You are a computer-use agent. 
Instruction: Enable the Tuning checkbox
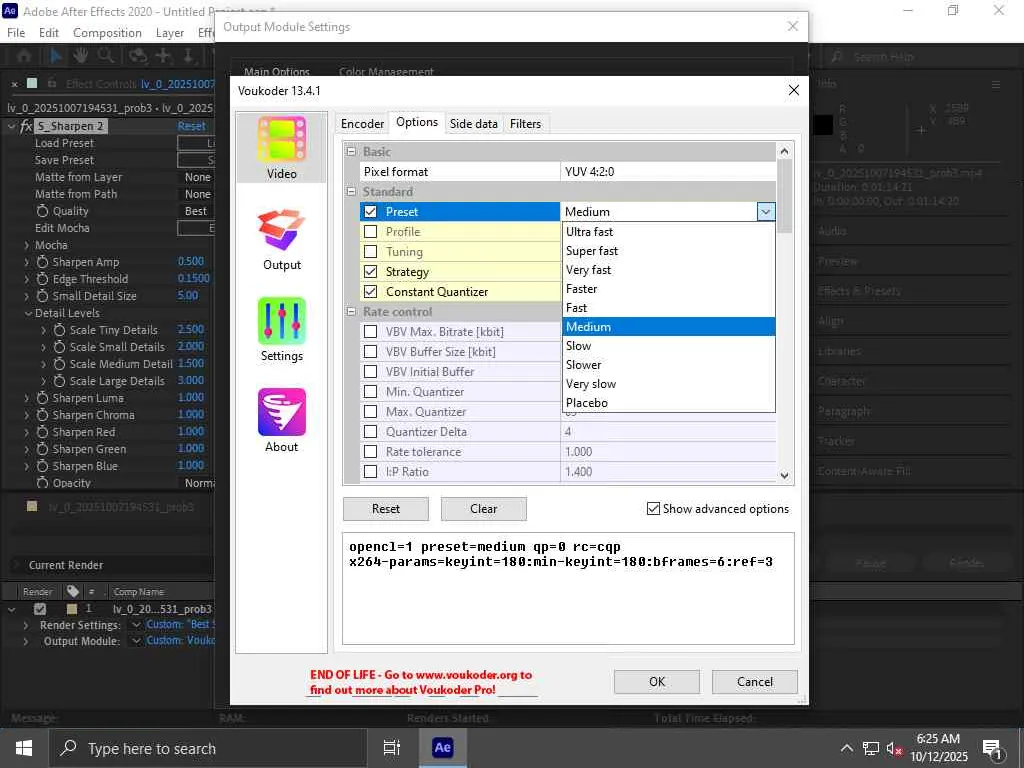(x=370, y=251)
